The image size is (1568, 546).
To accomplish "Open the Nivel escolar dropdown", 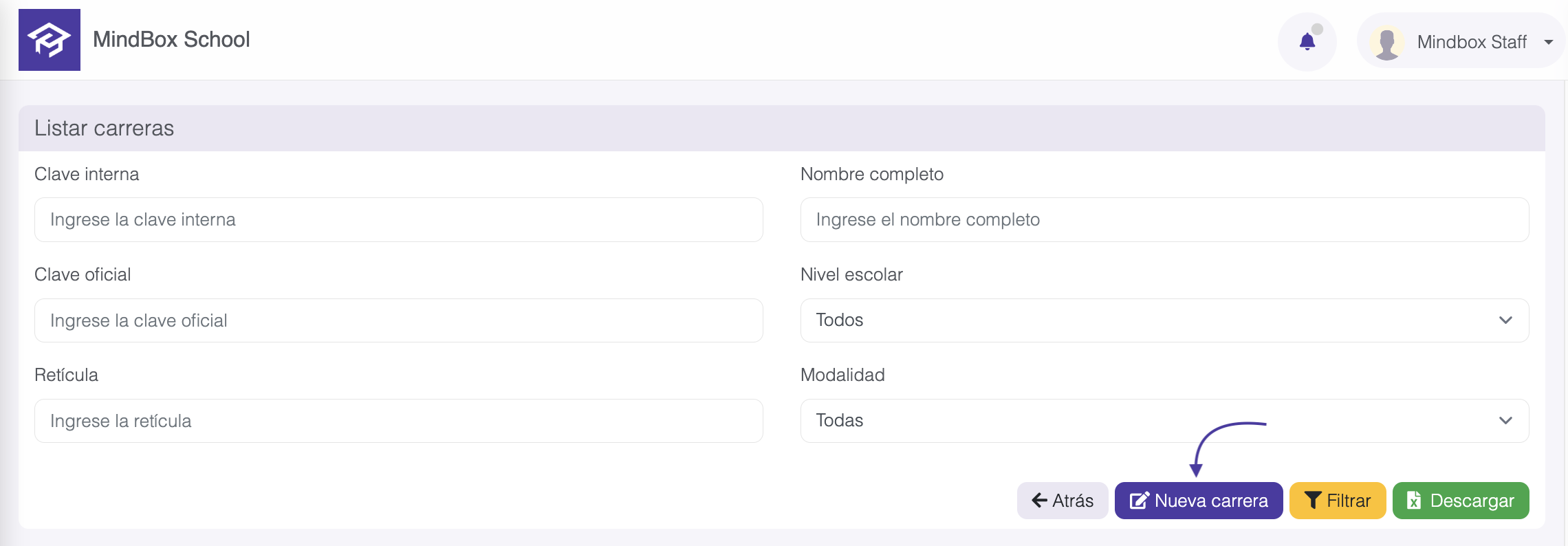I will [x=1164, y=320].
